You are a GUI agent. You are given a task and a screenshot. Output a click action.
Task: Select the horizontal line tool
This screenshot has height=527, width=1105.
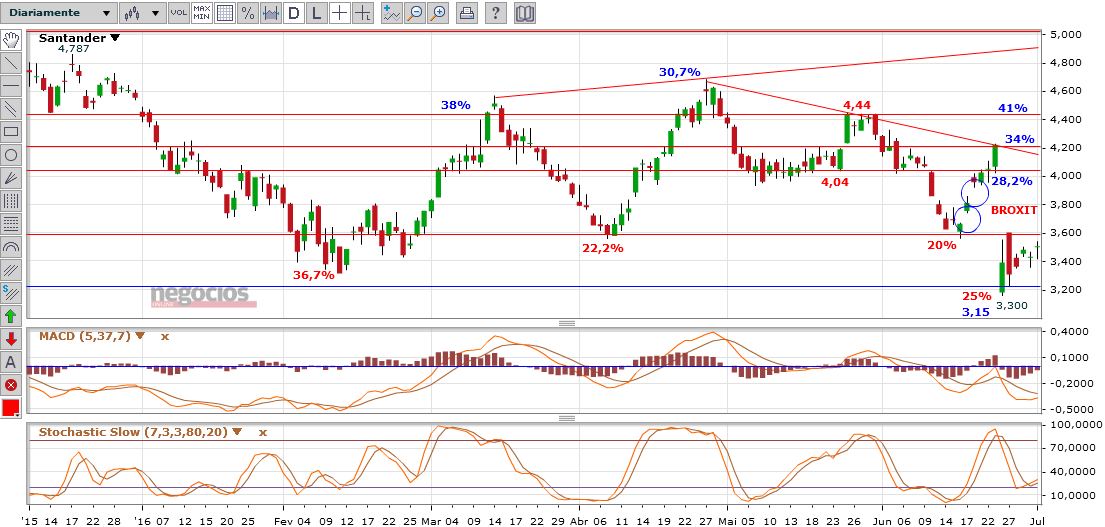[x=11, y=85]
